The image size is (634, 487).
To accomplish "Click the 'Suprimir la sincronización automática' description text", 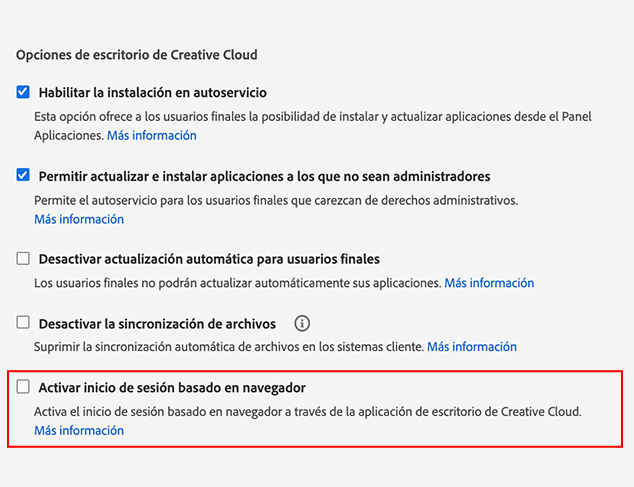I will click(229, 347).
